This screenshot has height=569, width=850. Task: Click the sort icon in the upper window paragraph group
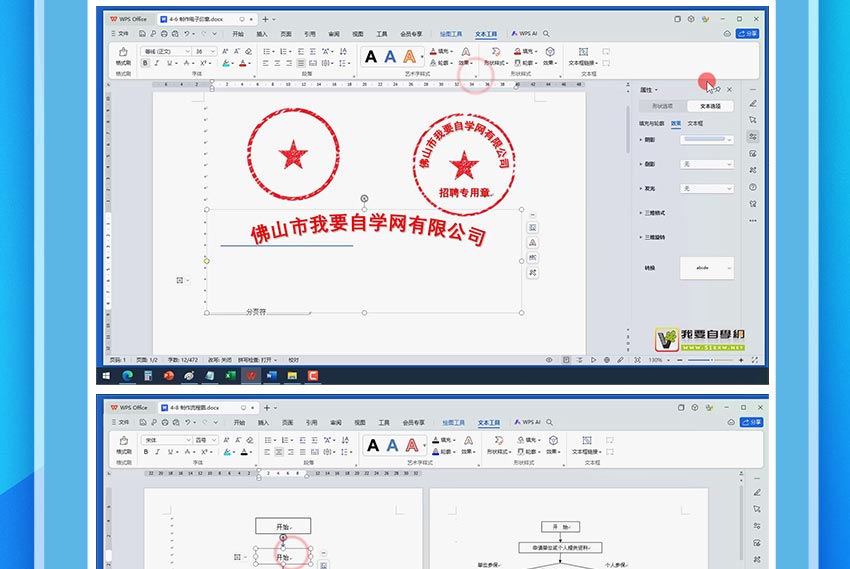343,51
